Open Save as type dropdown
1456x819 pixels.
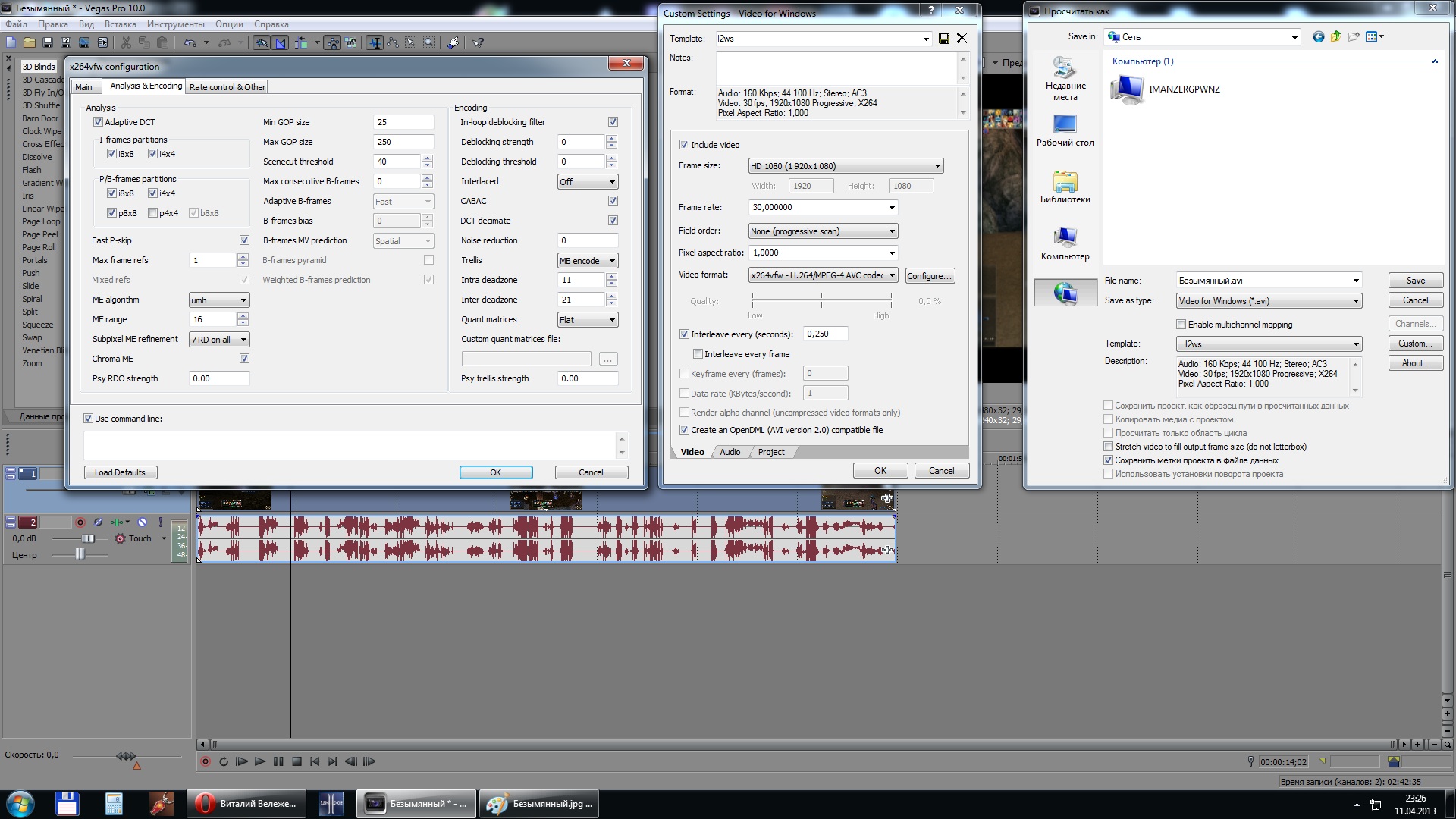click(x=1269, y=301)
